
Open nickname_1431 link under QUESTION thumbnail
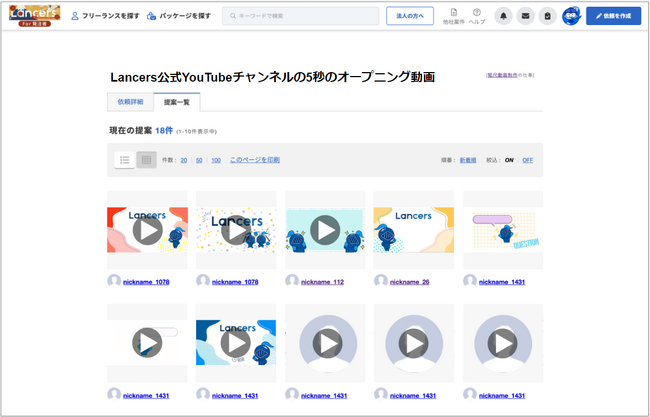(x=502, y=282)
